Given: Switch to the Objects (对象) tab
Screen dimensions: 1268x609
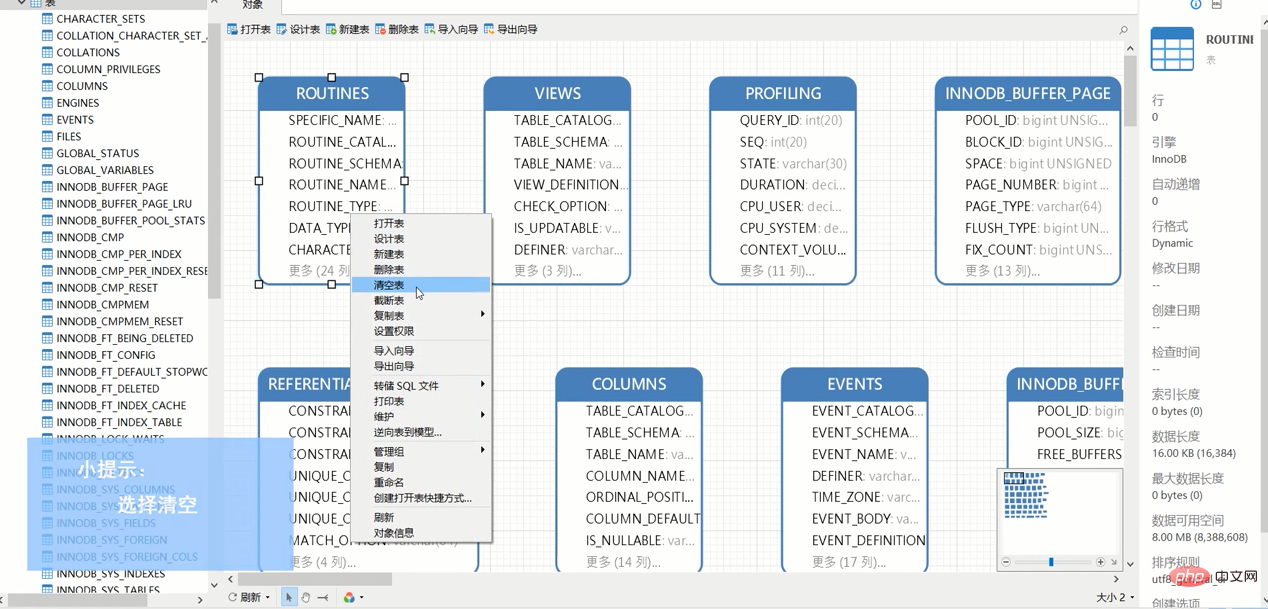Looking at the screenshot, I should pos(253,5).
